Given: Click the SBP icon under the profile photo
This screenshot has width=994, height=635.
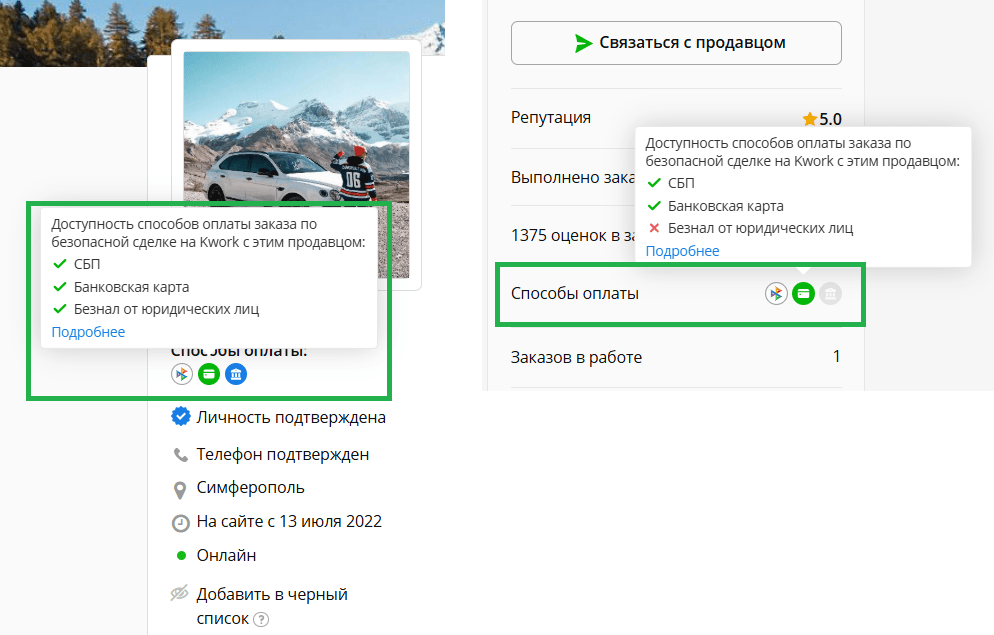Looking at the screenshot, I should click(x=181, y=374).
